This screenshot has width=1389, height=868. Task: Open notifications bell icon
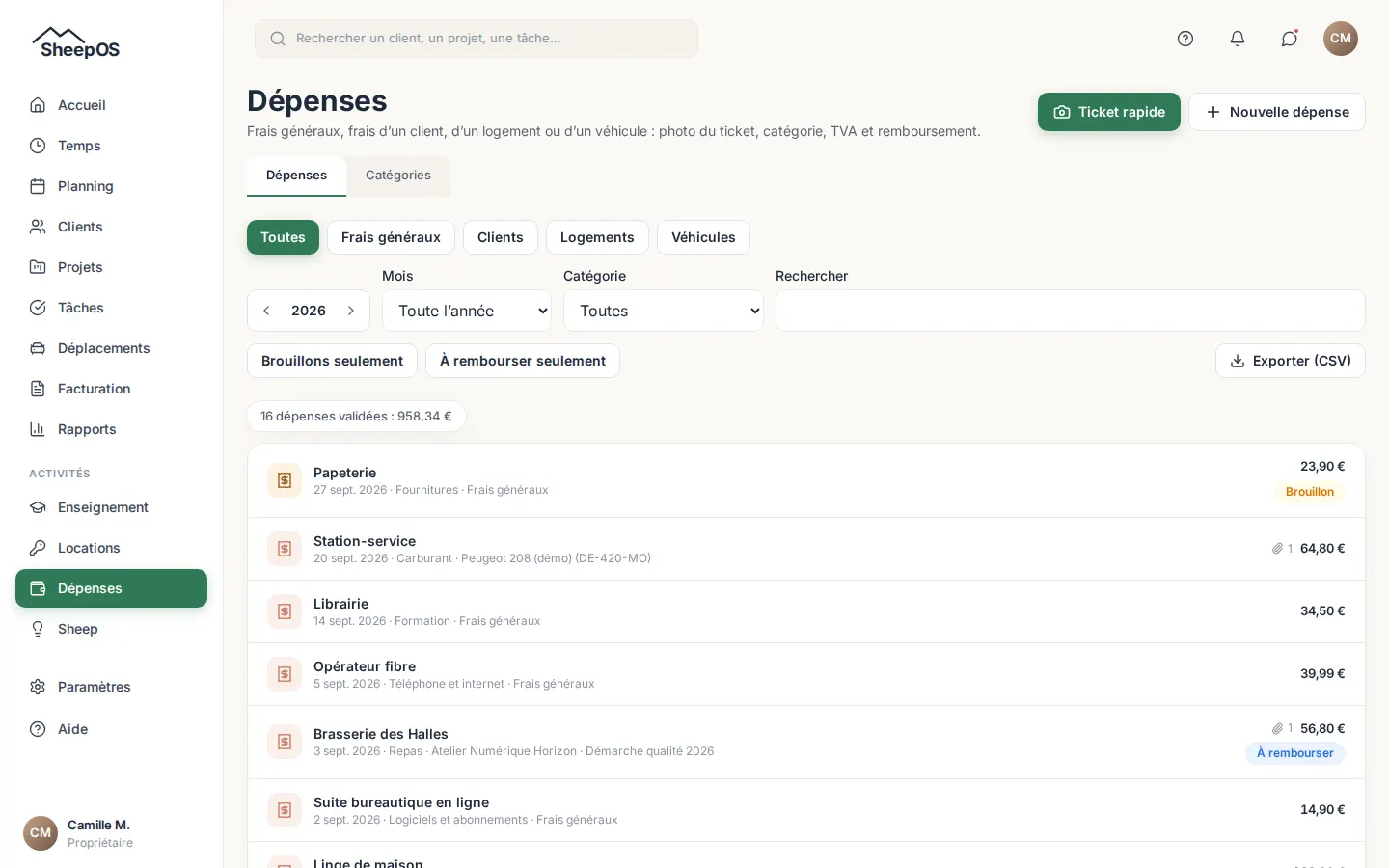click(1238, 39)
